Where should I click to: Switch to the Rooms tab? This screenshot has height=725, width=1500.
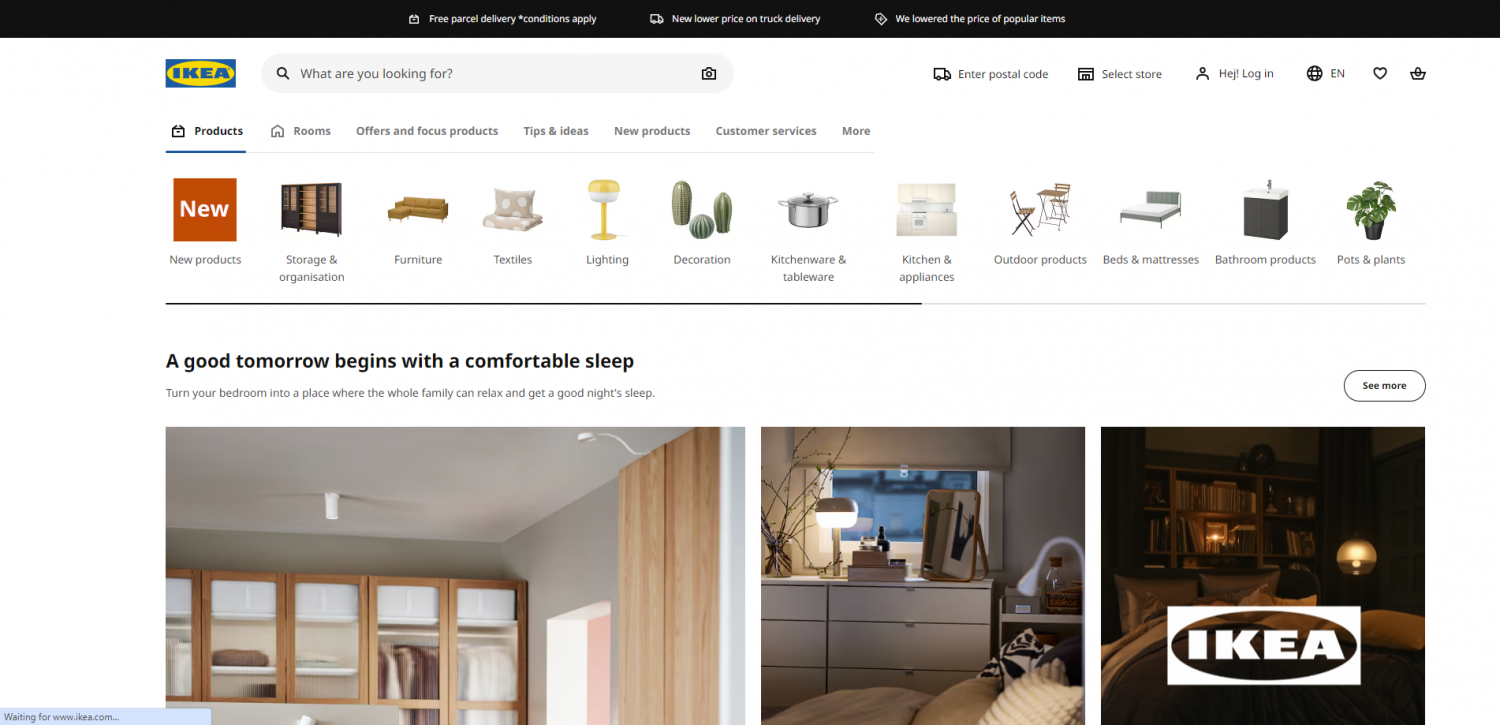301,131
